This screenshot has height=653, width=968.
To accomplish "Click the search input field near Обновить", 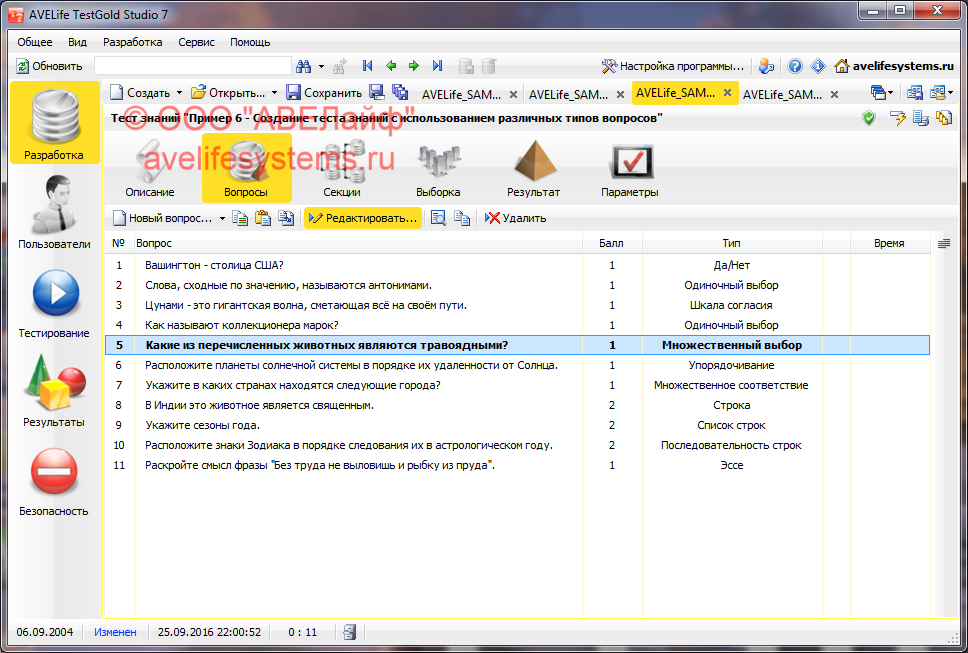I will pyautogui.click(x=192, y=66).
